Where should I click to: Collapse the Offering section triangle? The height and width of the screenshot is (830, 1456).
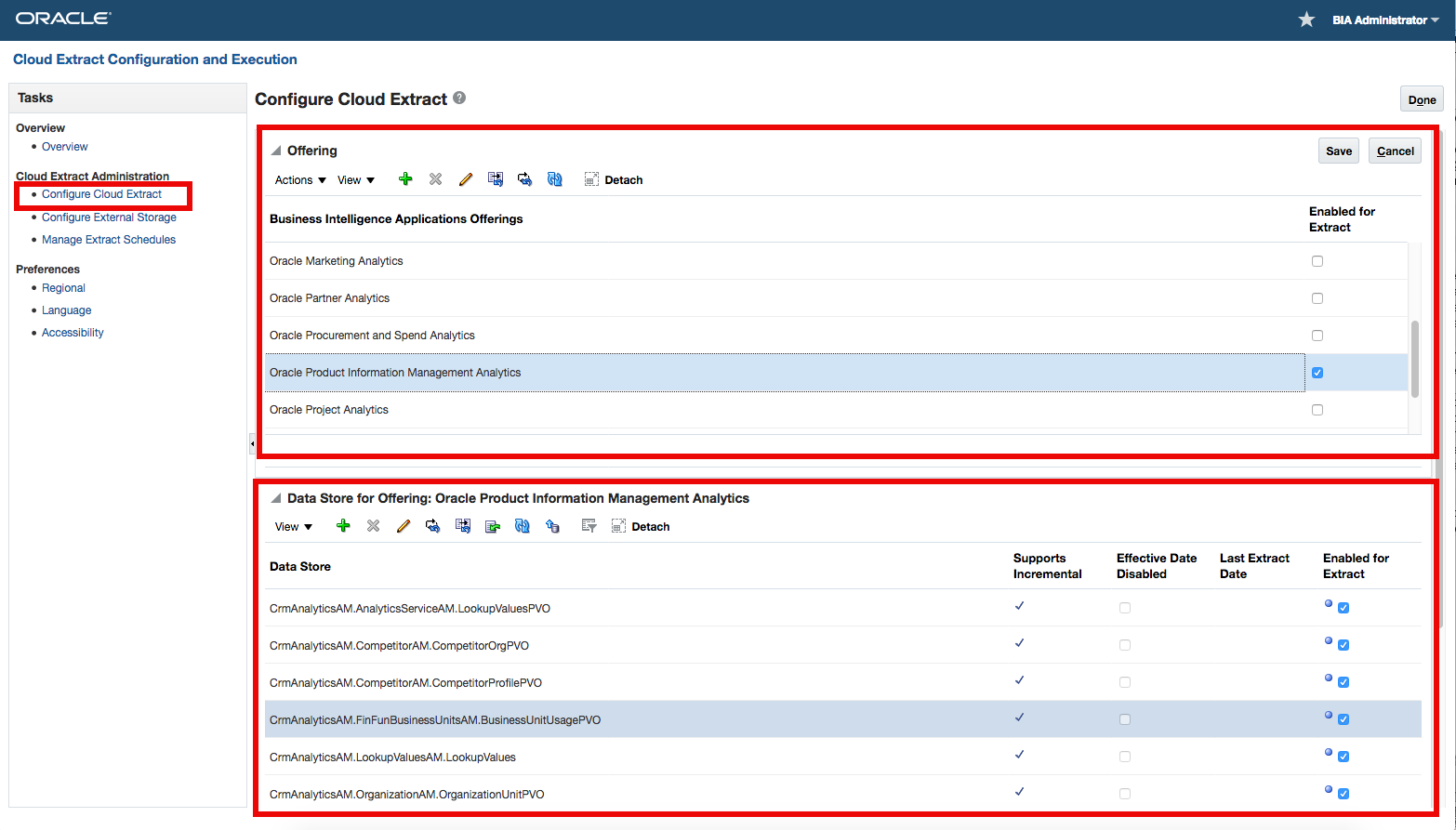click(x=276, y=151)
